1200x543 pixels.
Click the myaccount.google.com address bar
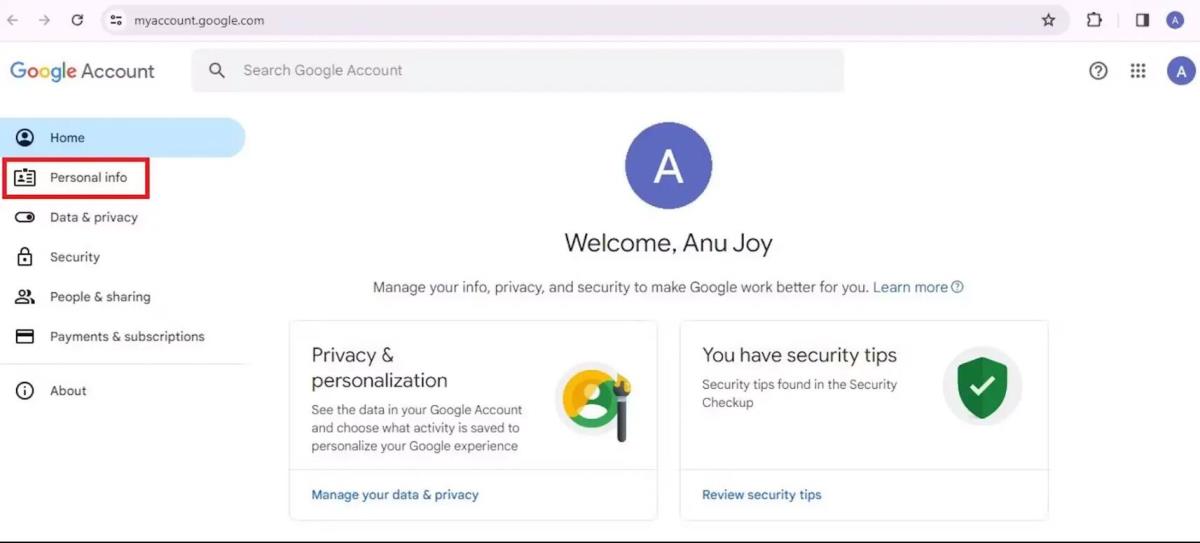tap(585, 20)
